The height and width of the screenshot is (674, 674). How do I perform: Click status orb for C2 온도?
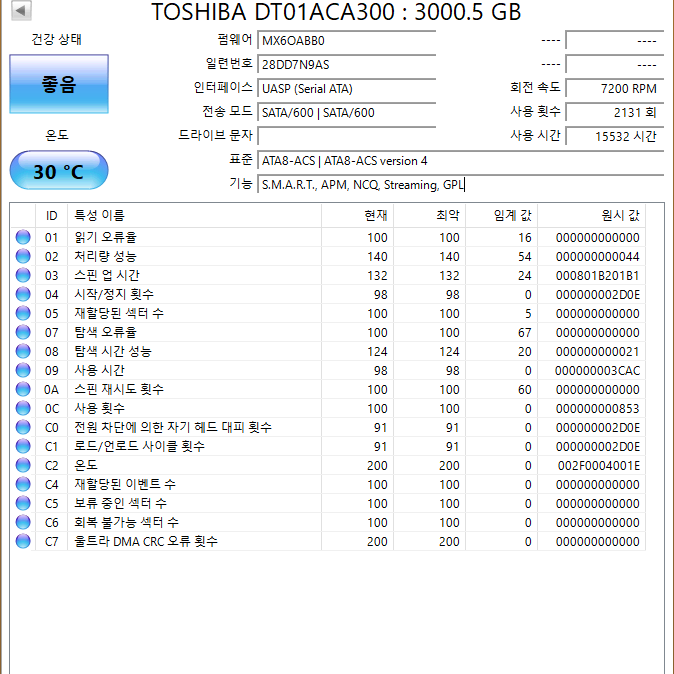[23, 465]
